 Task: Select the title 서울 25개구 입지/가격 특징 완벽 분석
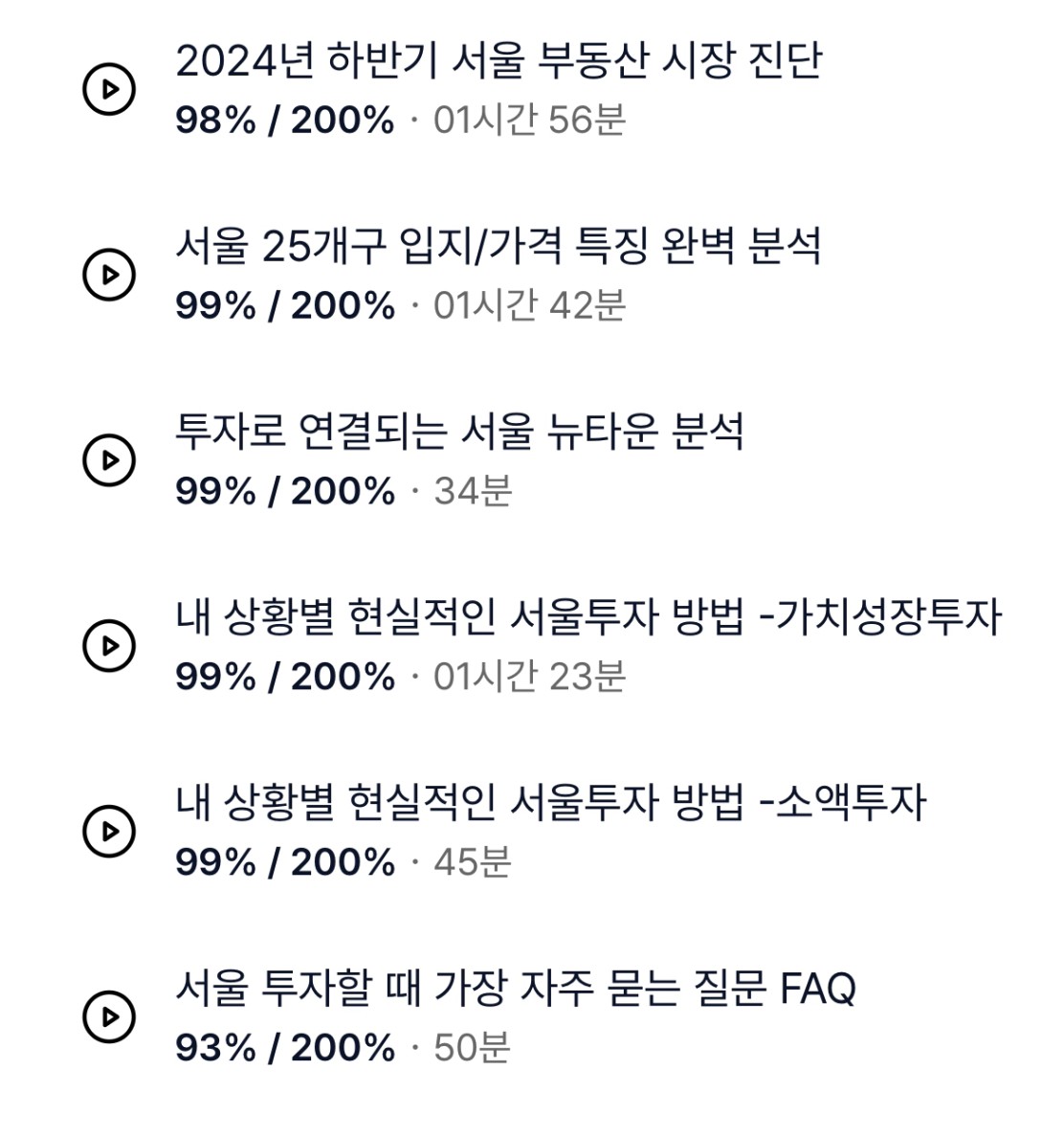pos(499,246)
